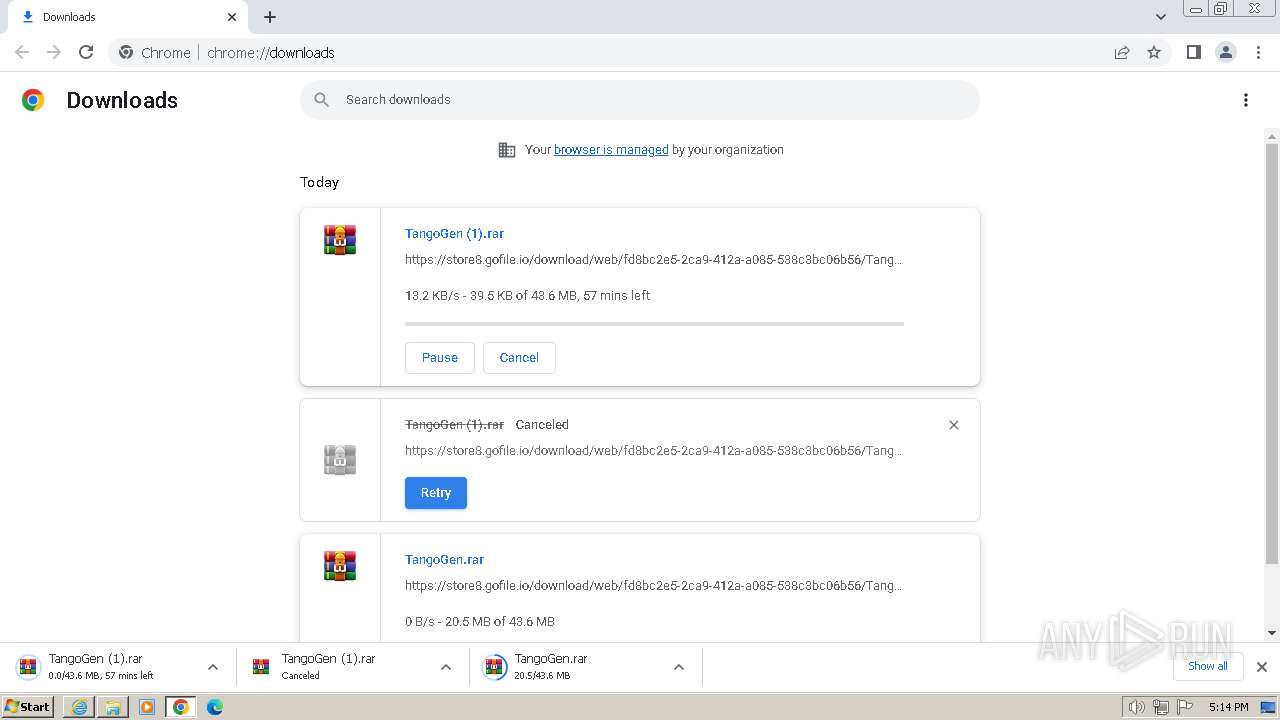Open a new tab
The height and width of the screenshot is (720, 1280).
pos(270,17)
